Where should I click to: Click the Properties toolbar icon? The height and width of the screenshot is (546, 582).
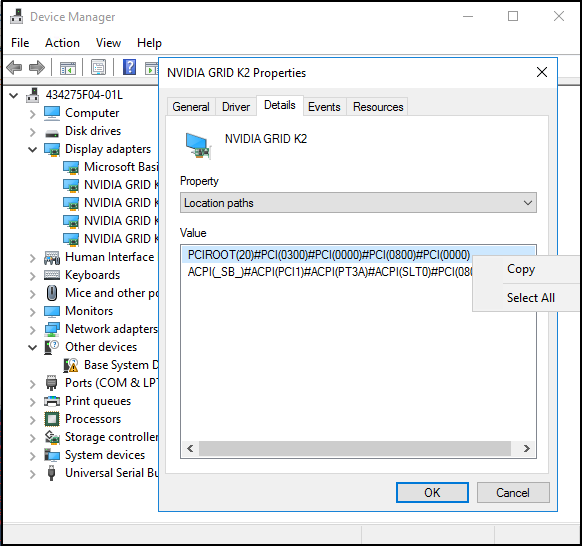point(98,68)
